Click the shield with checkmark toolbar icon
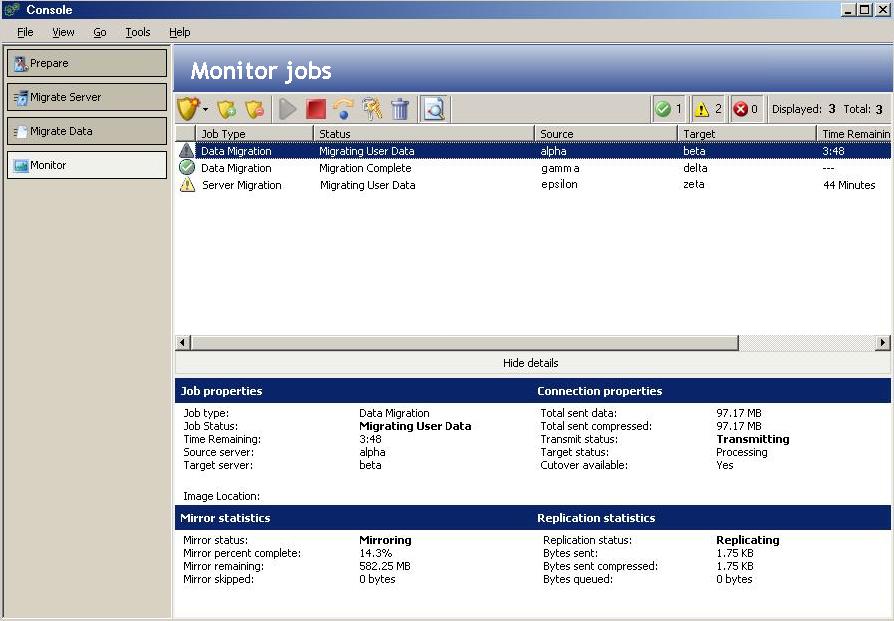This screenshot has height=621, width=894. [187, 109]
